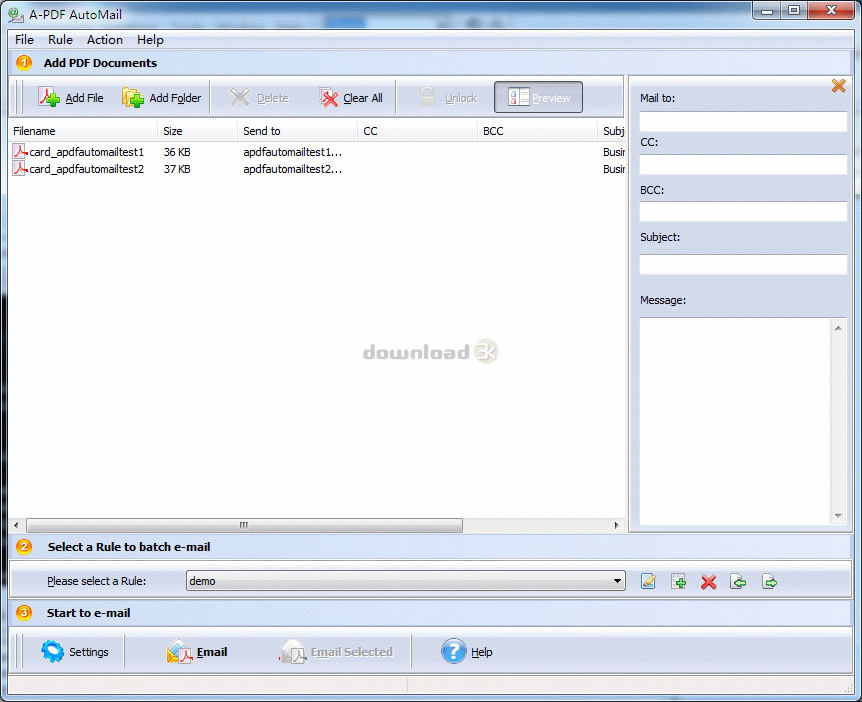
Task: Click the file list scroll right arrow
Action: point(617,526)
